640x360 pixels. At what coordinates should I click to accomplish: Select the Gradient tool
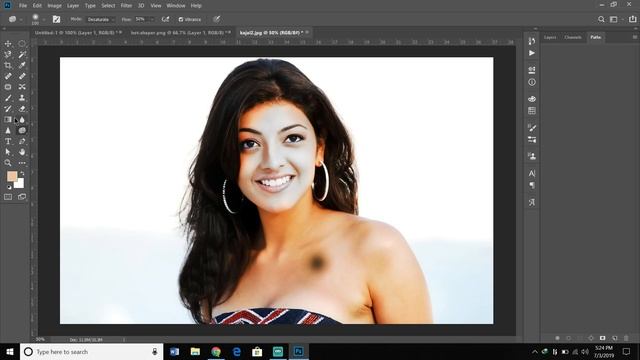(x=8, y=120)
